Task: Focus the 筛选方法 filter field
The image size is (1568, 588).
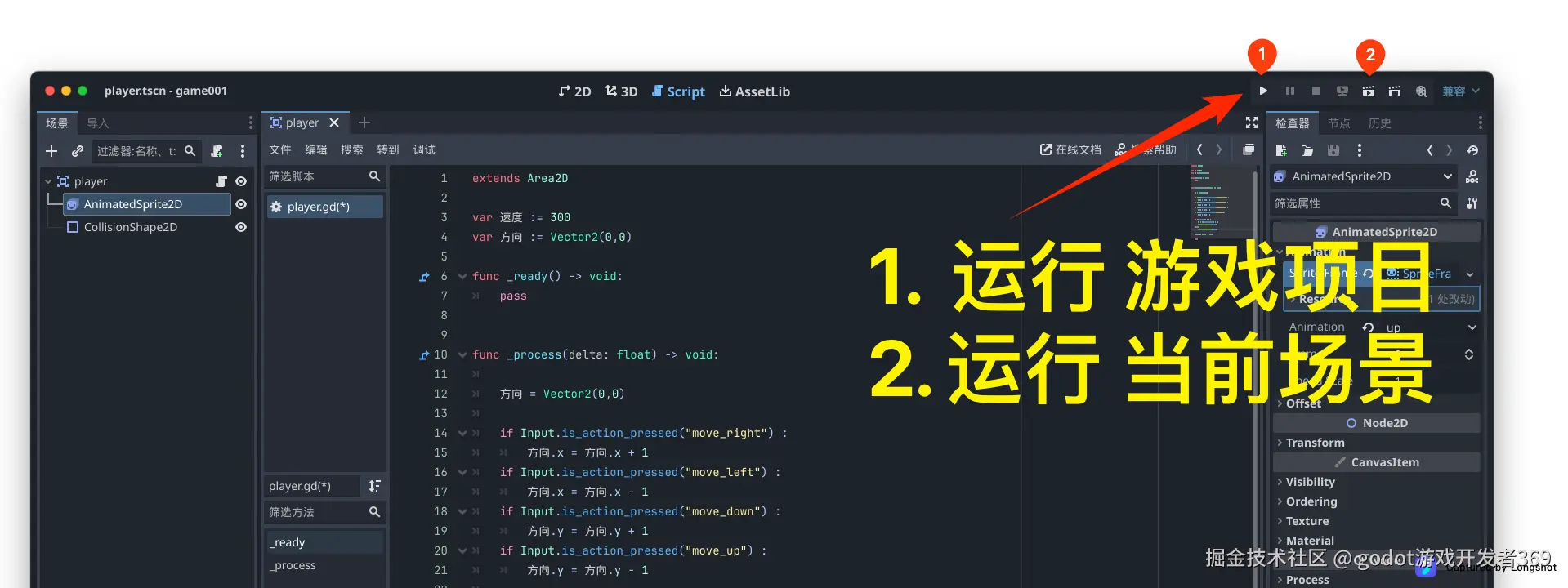Action: [324, 512]
